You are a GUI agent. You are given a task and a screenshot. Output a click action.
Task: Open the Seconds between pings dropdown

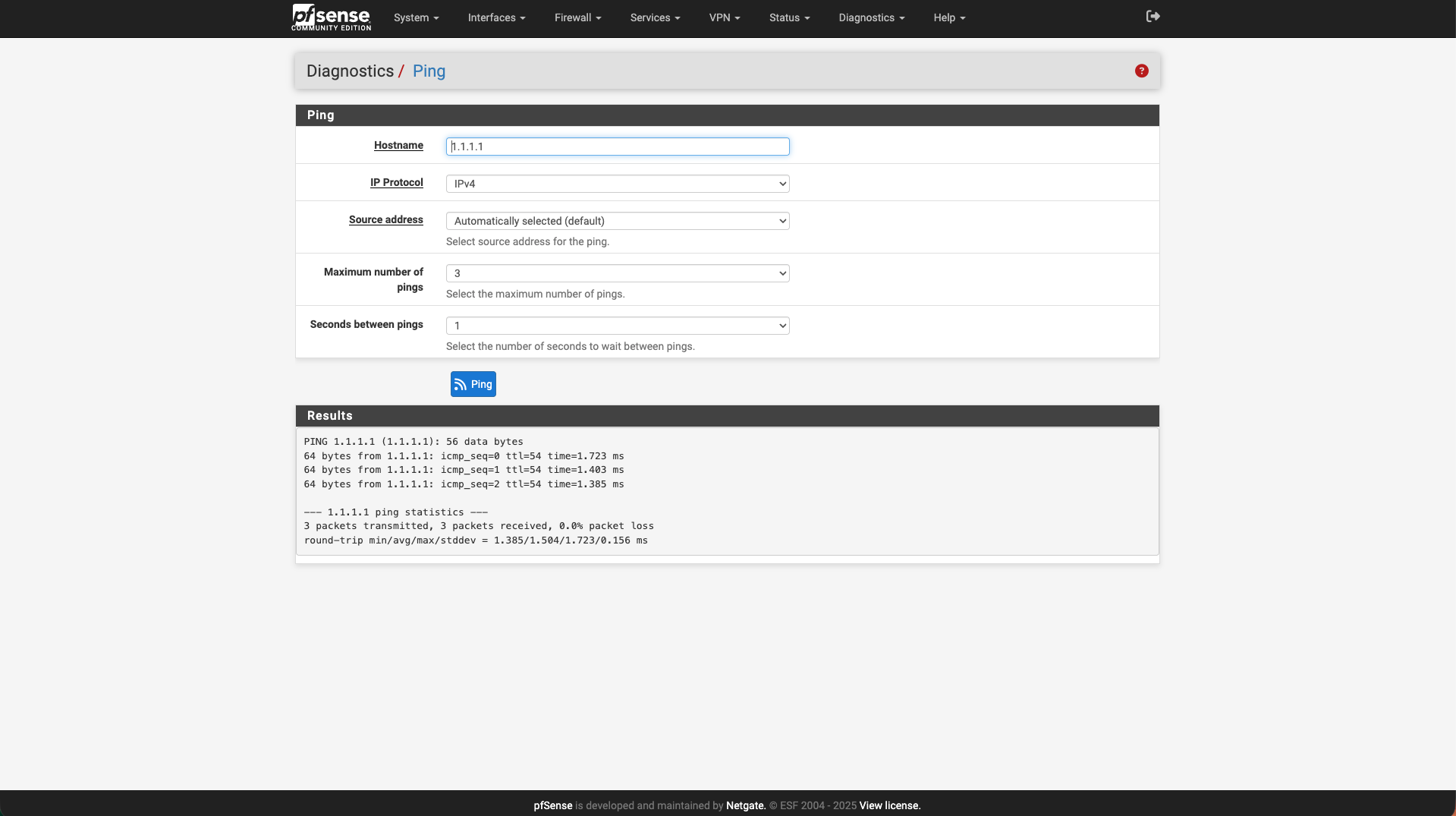[x=618, y=326]
